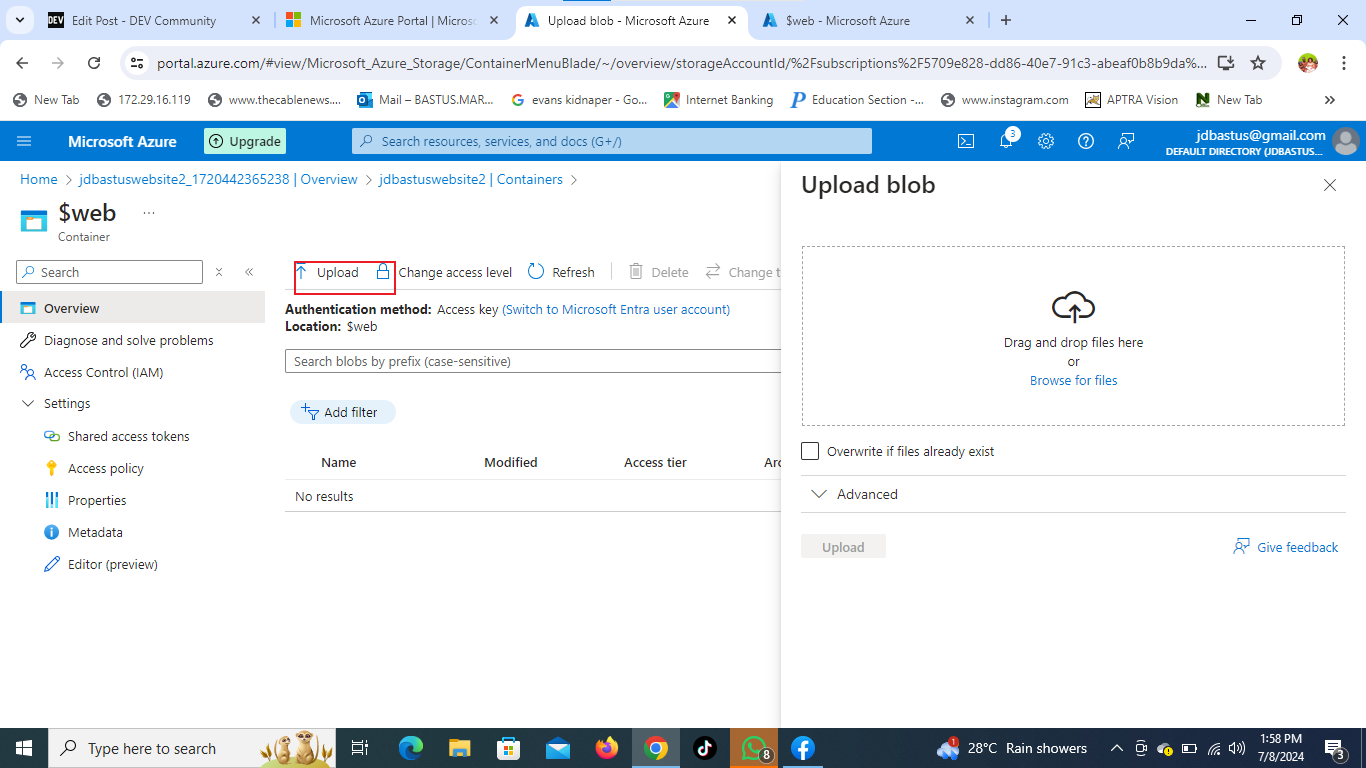Sort by the Access tier column header

tap(655, 462)
